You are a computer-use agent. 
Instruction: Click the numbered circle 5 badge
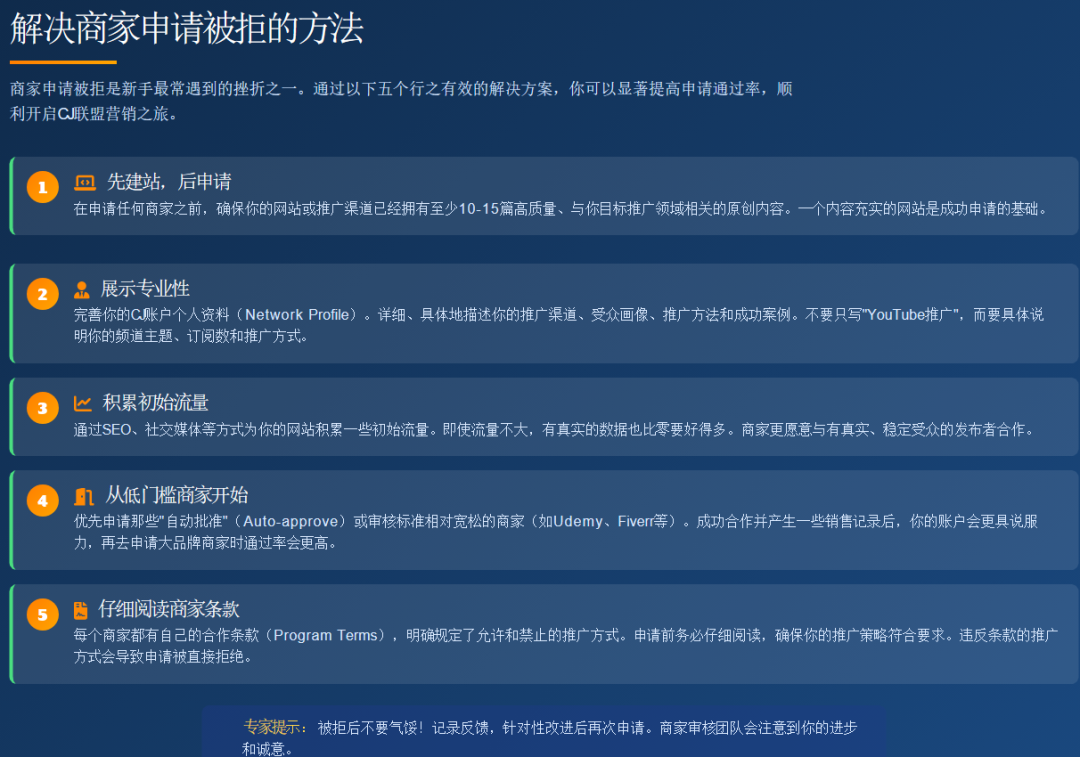[x=42, y=614]
